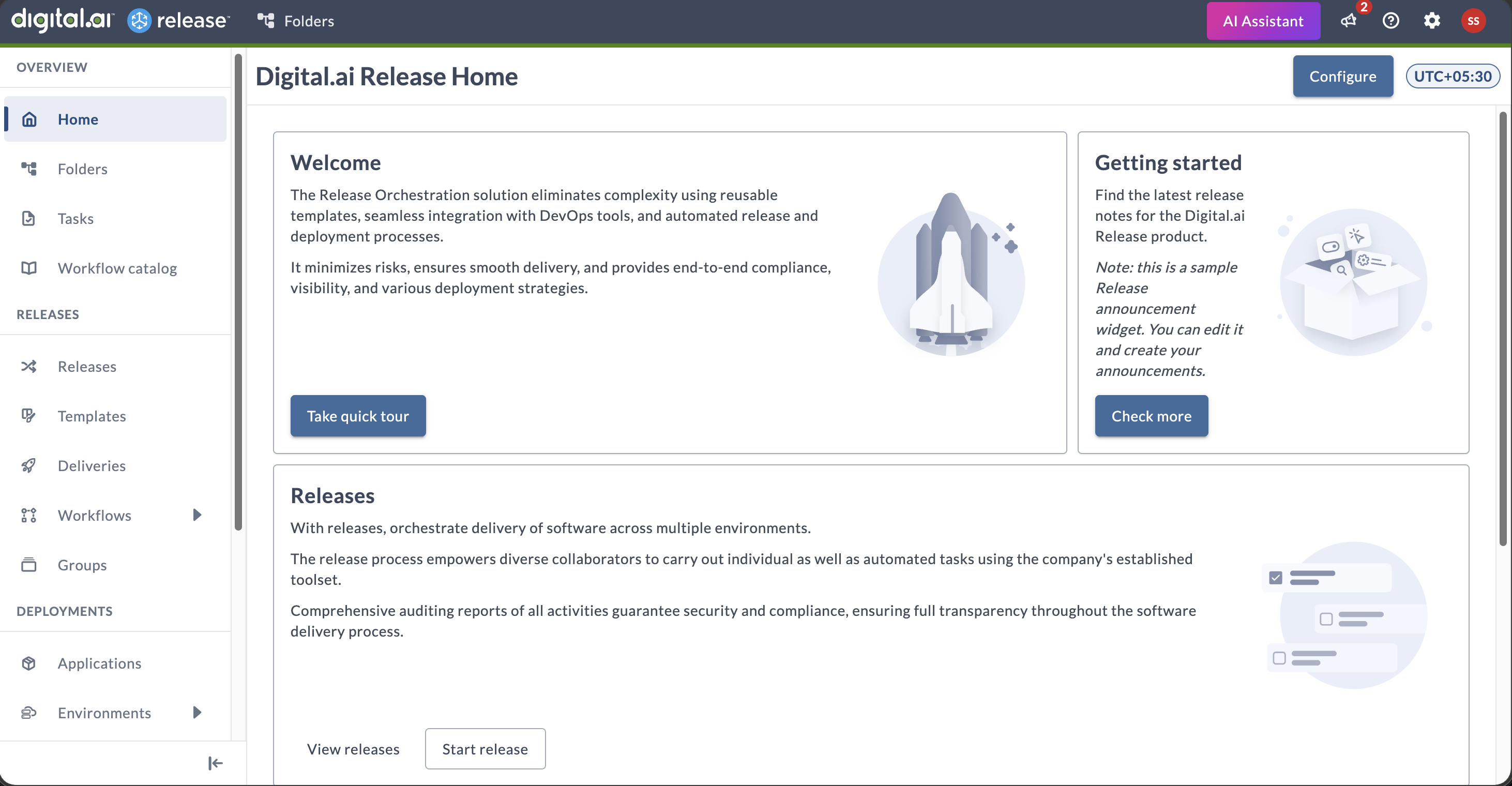Click the digital.ai release logo
Image resolution: width=1512 pixels, height=786 pixels.
(x=120, y=21)
